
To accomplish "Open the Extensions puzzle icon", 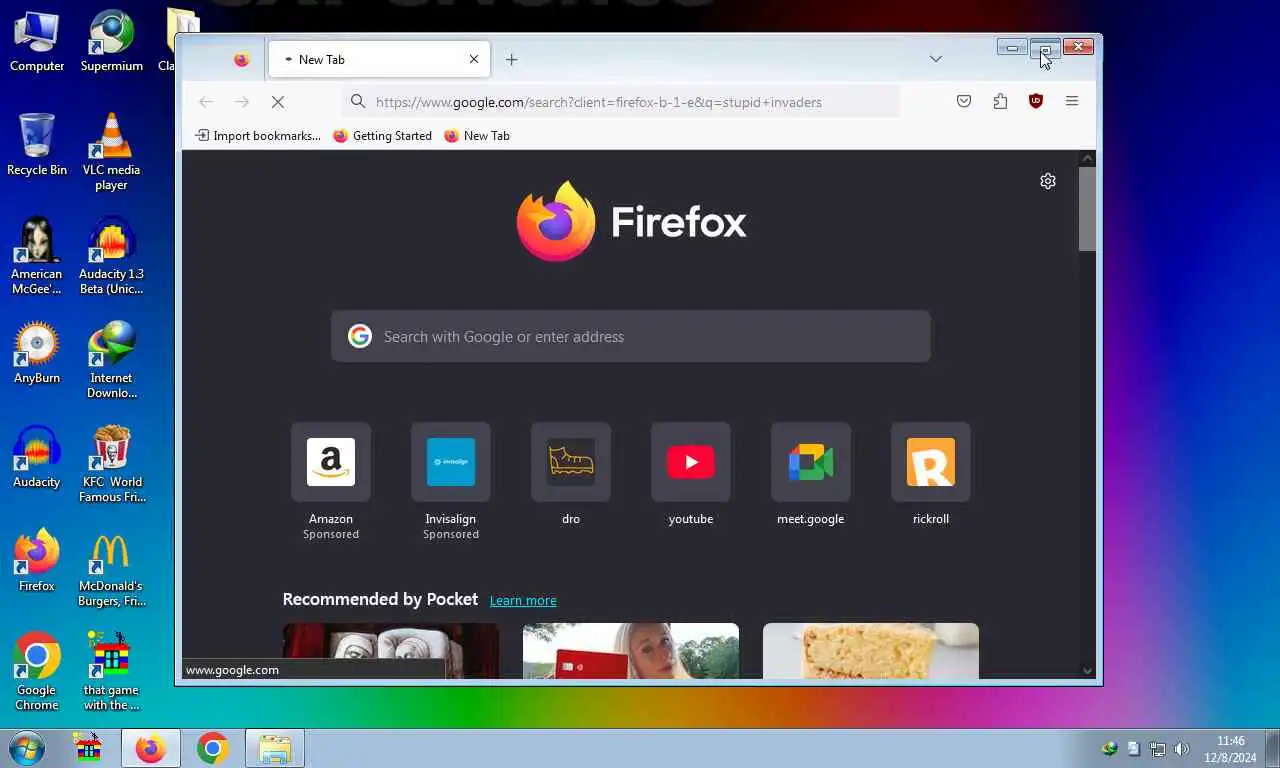I will click(x=1000, y=101).
